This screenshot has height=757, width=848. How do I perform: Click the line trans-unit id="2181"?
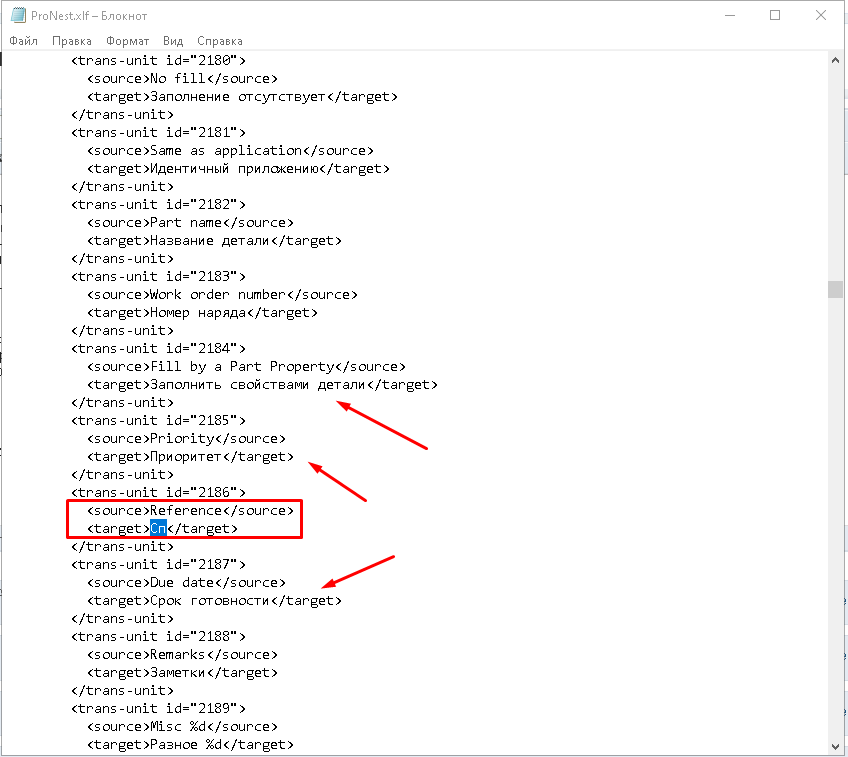pyautogui.click(x=158, y=132)
